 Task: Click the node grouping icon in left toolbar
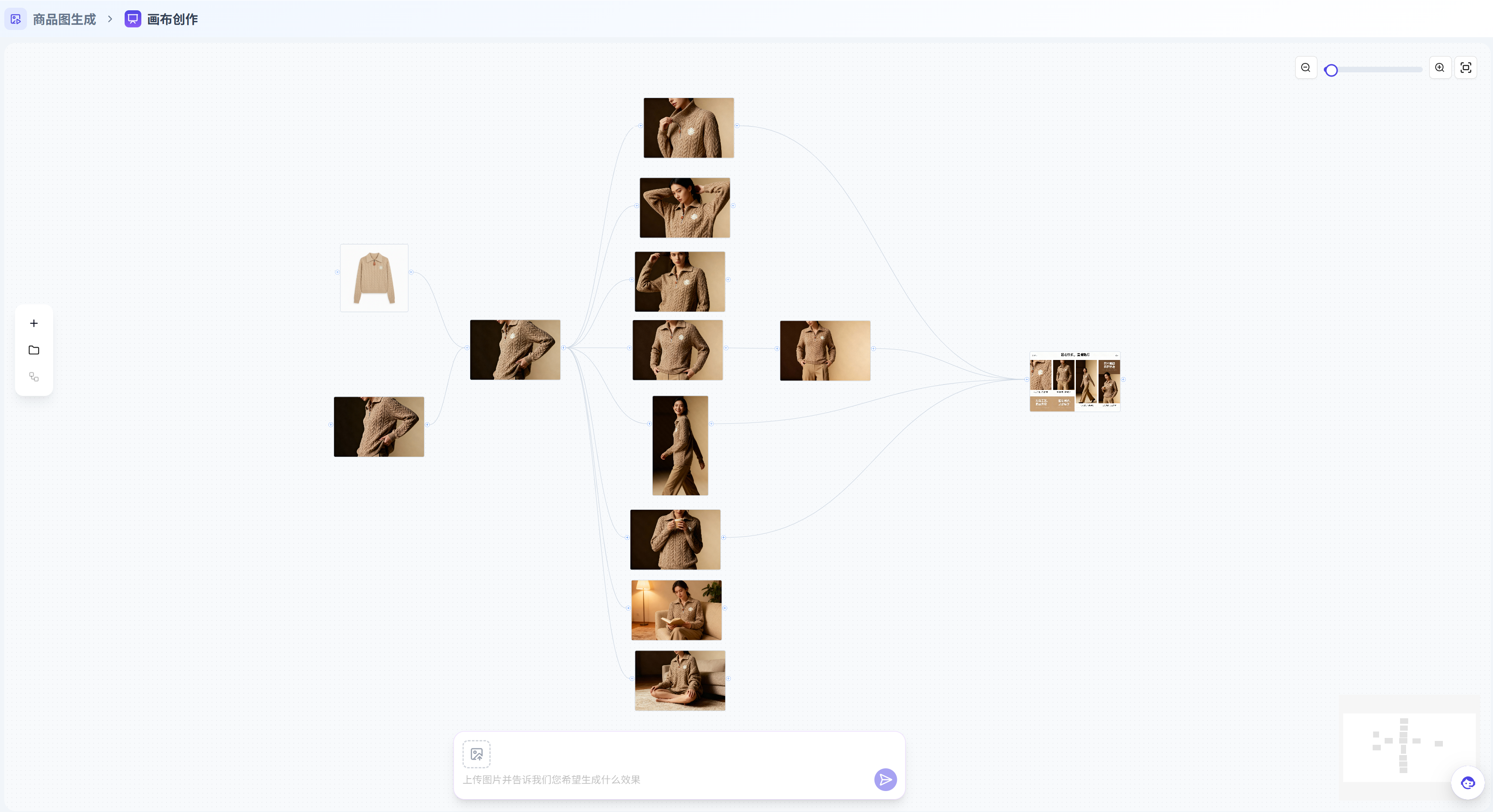(x=33, y=377)
